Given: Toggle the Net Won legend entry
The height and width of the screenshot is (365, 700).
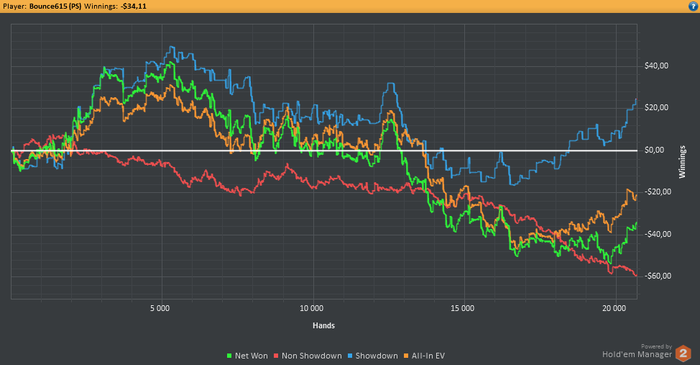Looking at the screenshot, I should click(247, 356).
